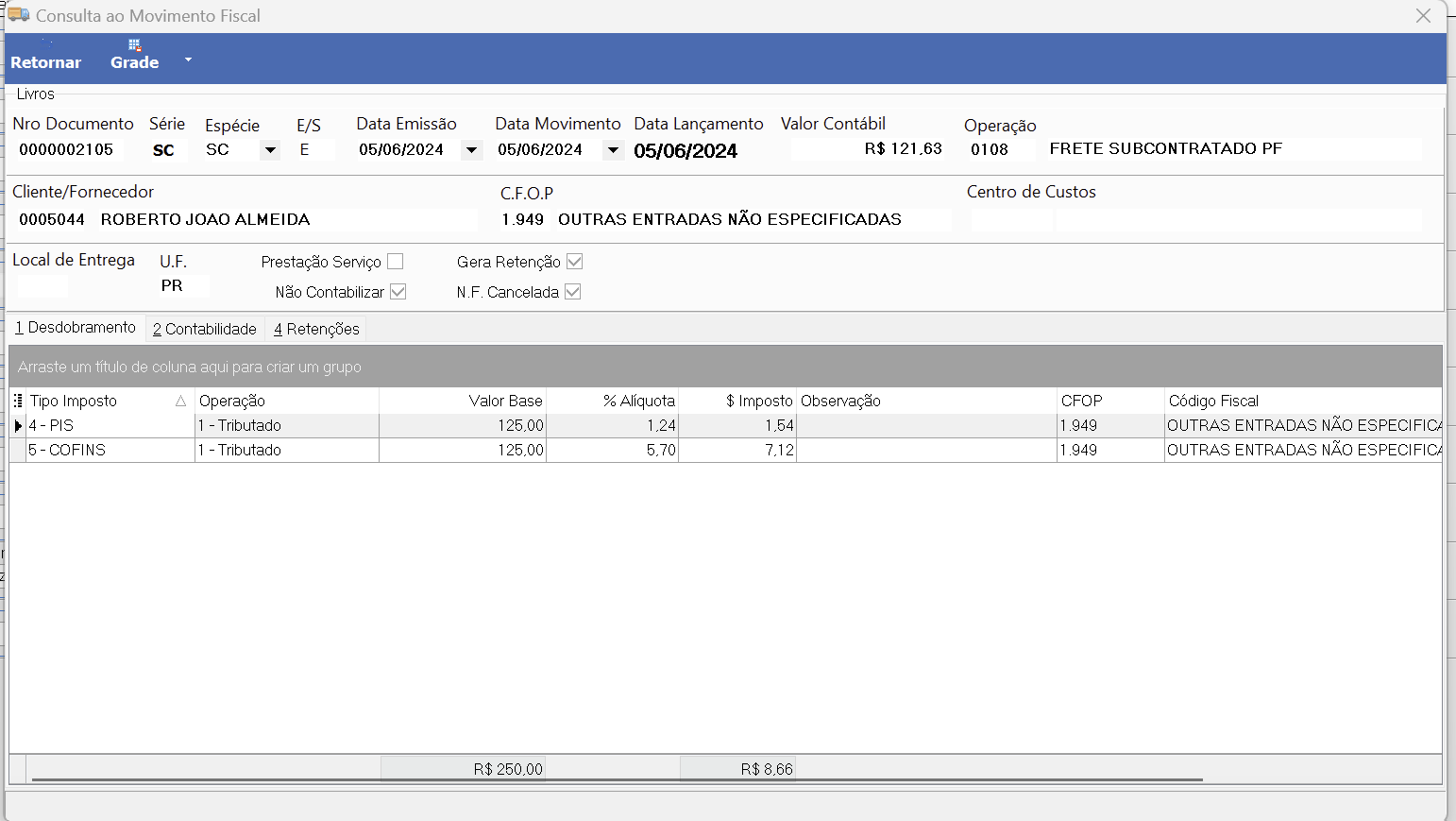Click the grid column chooser icon
Viewport: 1456px width, 821px height.
pos(18,401)
